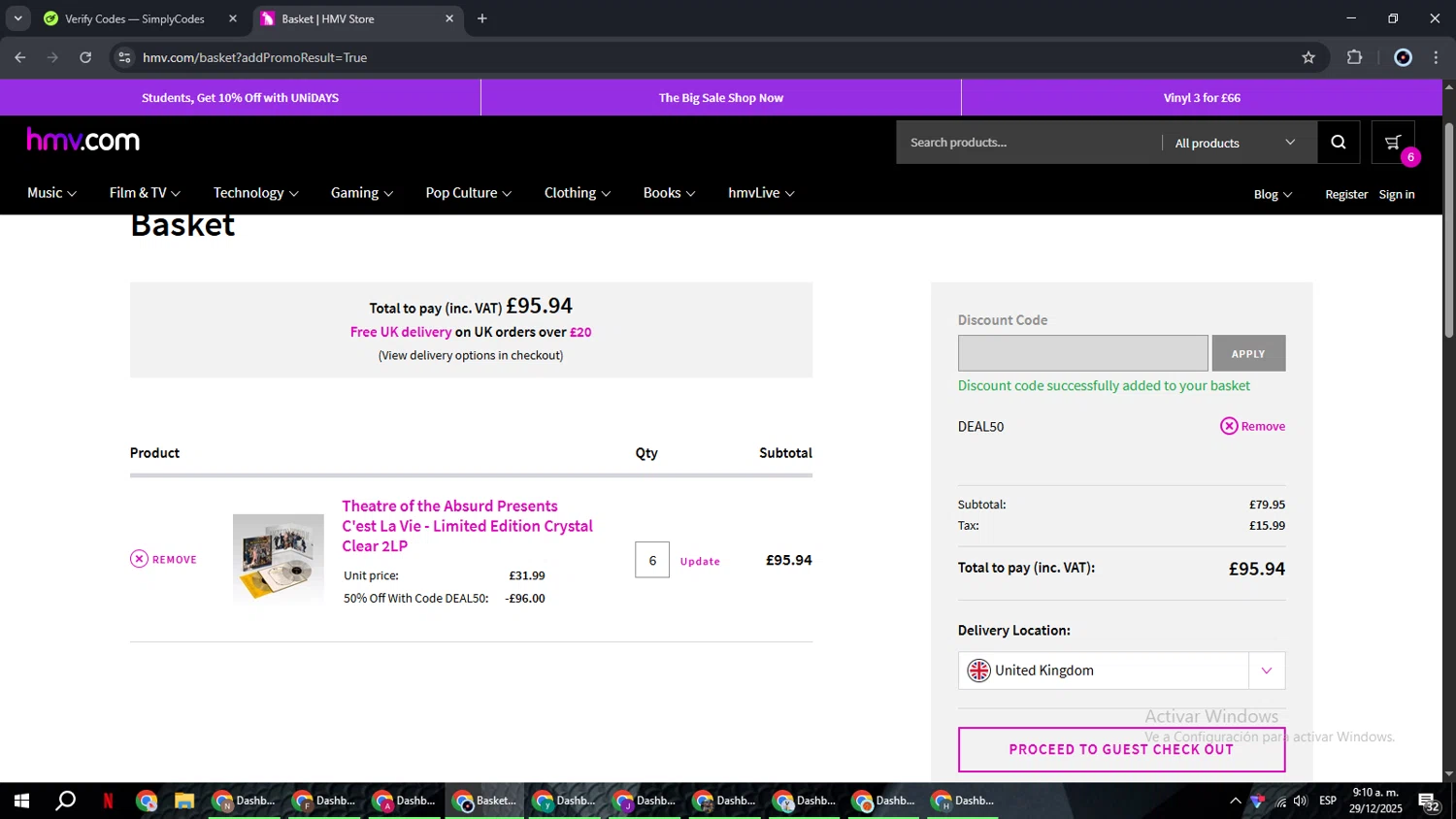Bookmark this page with the star icon
1456x819 pixels.
[1308, 57]
